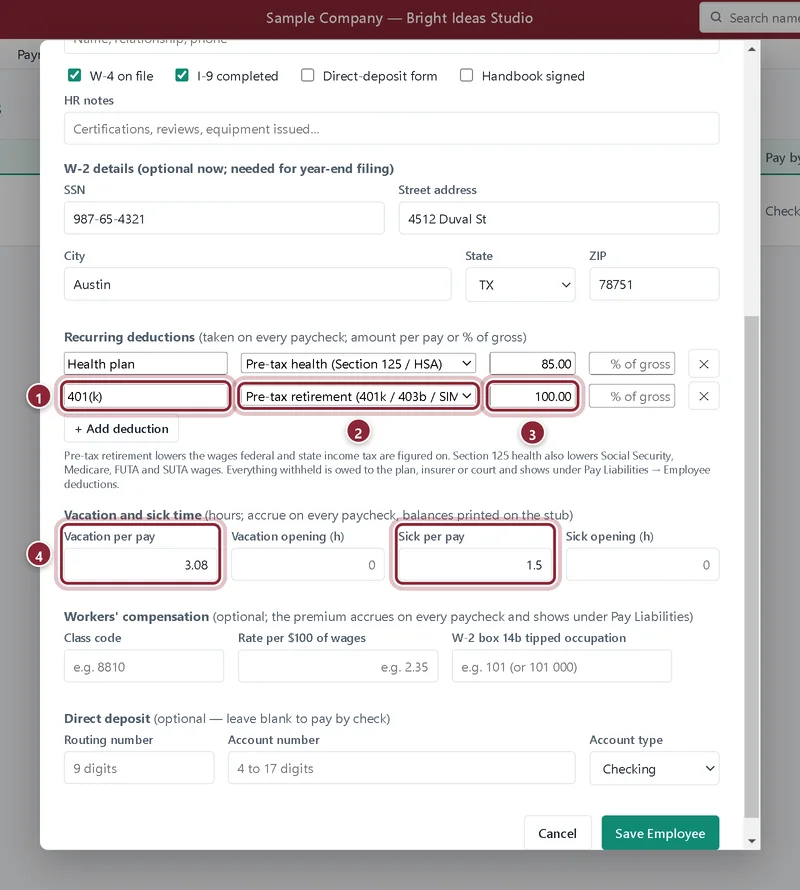The width and height of the screenshot is (800, 890).
Task: Click the W-2 details heading
Action: tap(229, 169)
